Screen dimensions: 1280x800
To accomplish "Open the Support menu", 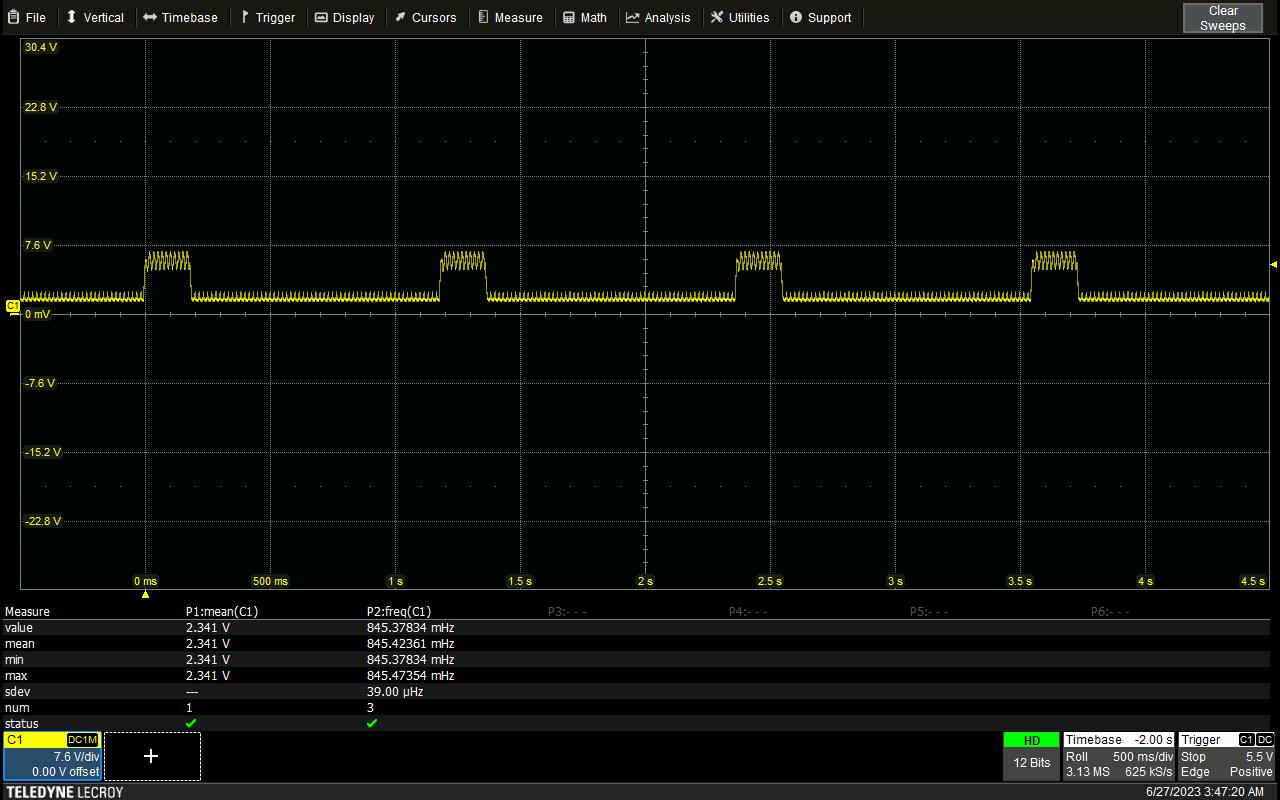I will [820, 17].
